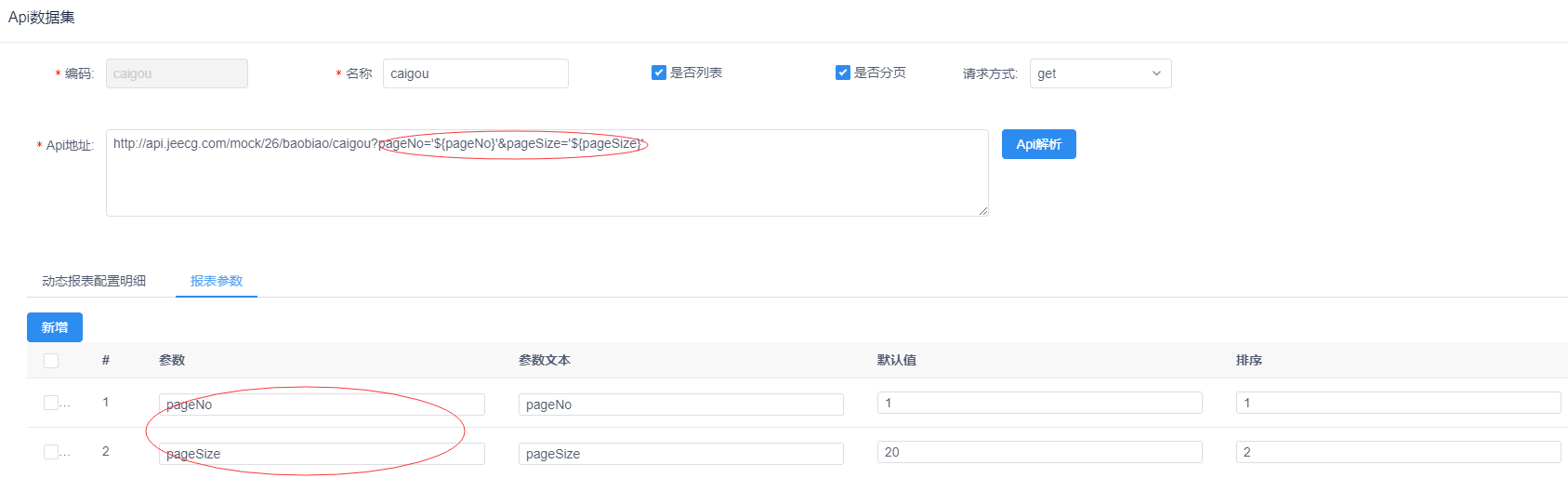Switch to the 动态报表配置明细 tab
The image size is (1568, 491).
[x=94, y=281]
